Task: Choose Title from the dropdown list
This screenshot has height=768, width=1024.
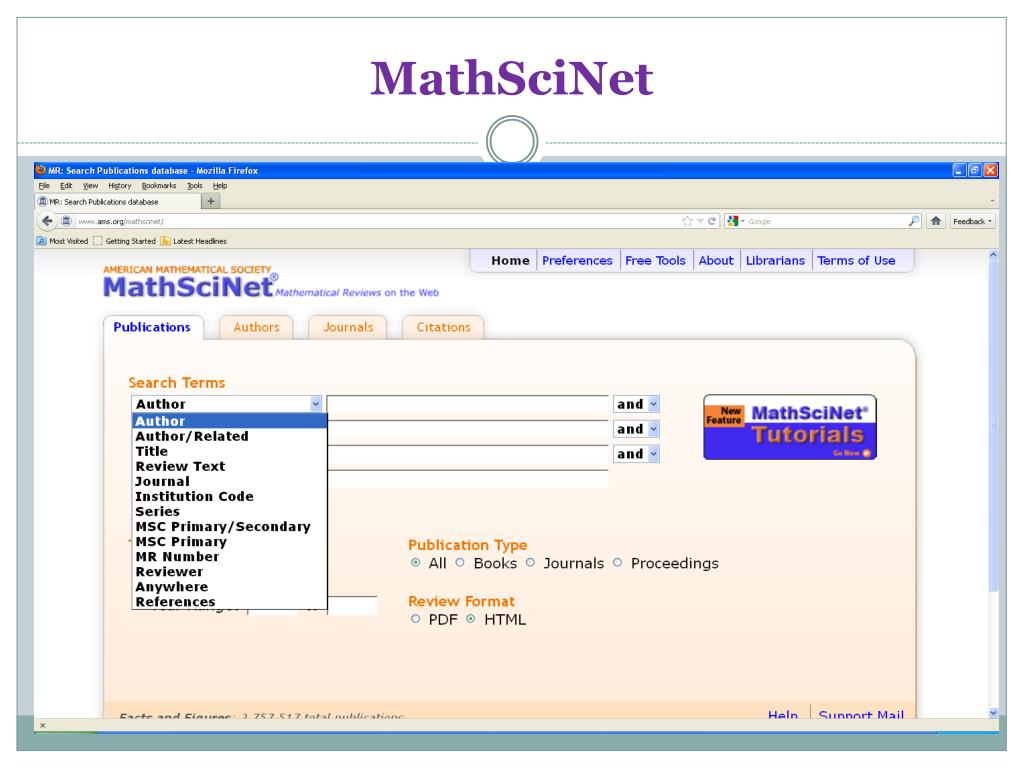Action: [229, 451]
